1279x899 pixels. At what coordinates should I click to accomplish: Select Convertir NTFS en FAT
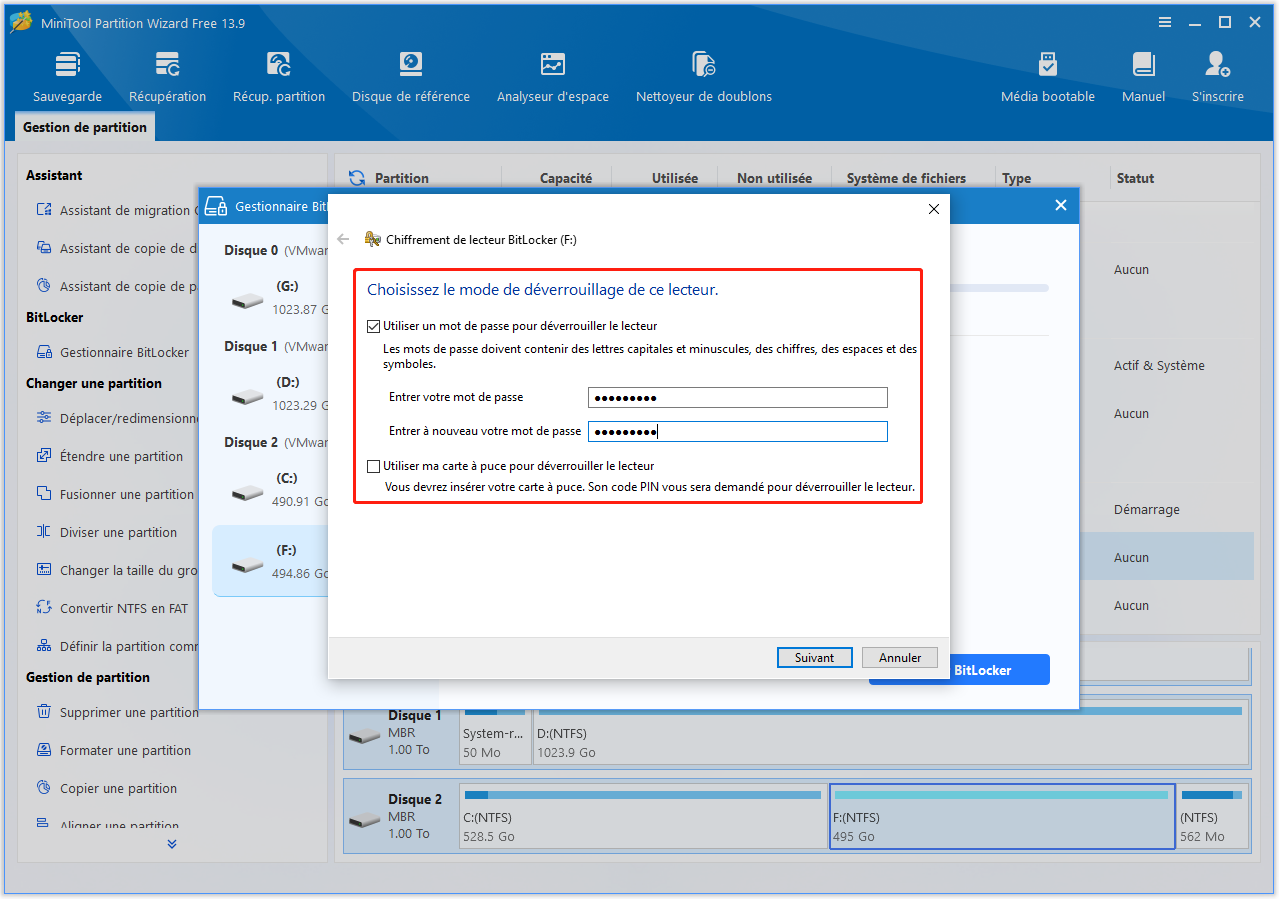(112, 608)
